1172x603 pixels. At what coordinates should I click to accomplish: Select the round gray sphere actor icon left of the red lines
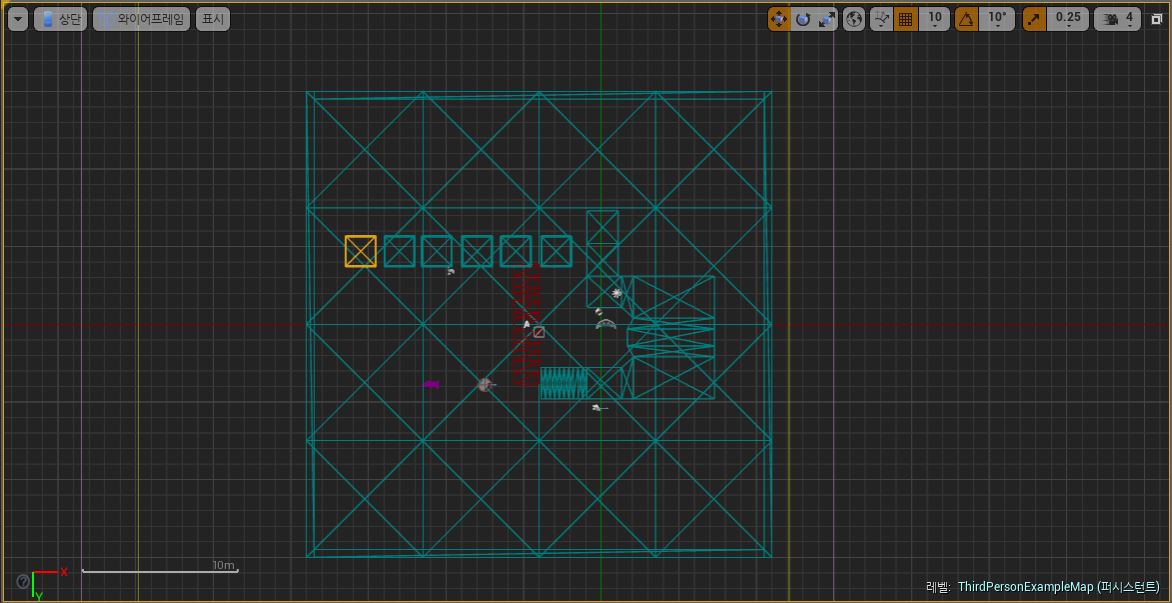click(485, 385)
